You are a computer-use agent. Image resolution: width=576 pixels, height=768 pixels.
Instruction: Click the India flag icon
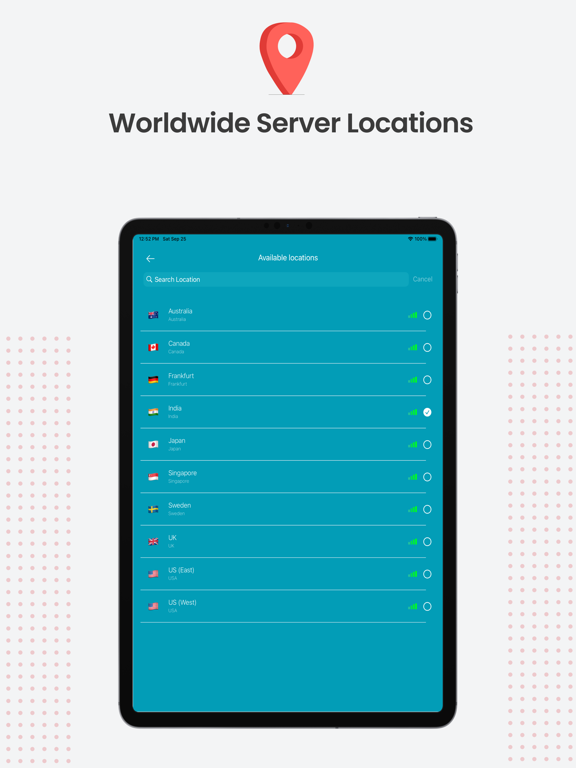pos(153,412)
